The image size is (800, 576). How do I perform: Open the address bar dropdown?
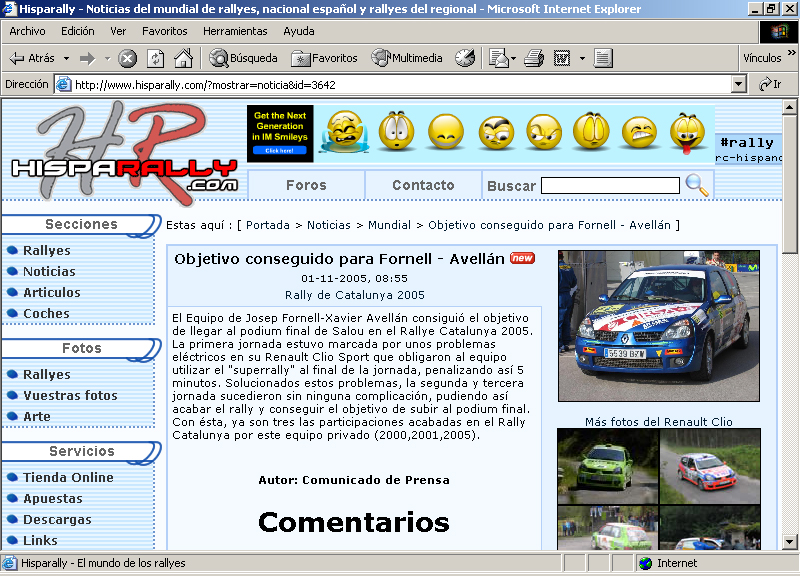pyautogui.click(x=738, y=84)
